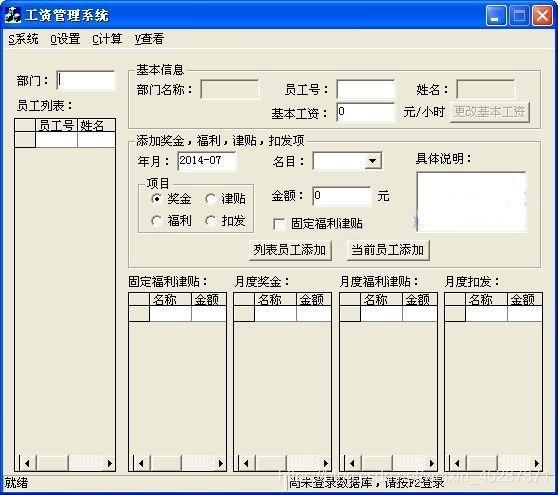Click the 员工号 column header in employee list
The image size is (558, 495).
pos(56,125)
